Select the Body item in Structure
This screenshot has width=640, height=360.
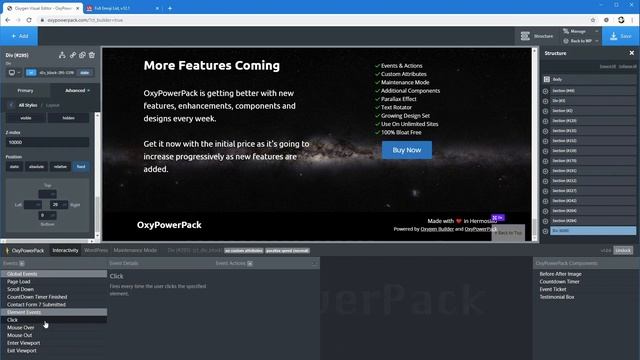coord(589,79)
